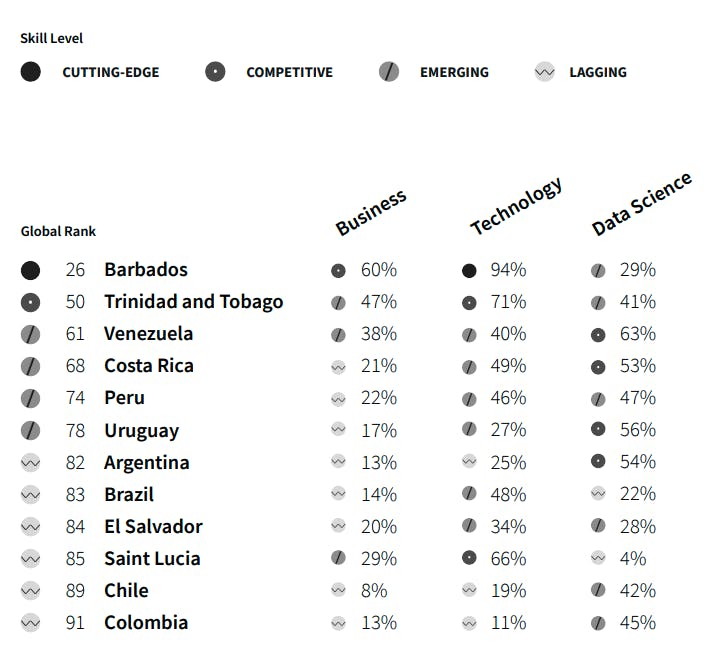Click the Lagging legend icon
Viewport: 710px width, 651px height.
point(544,72)
